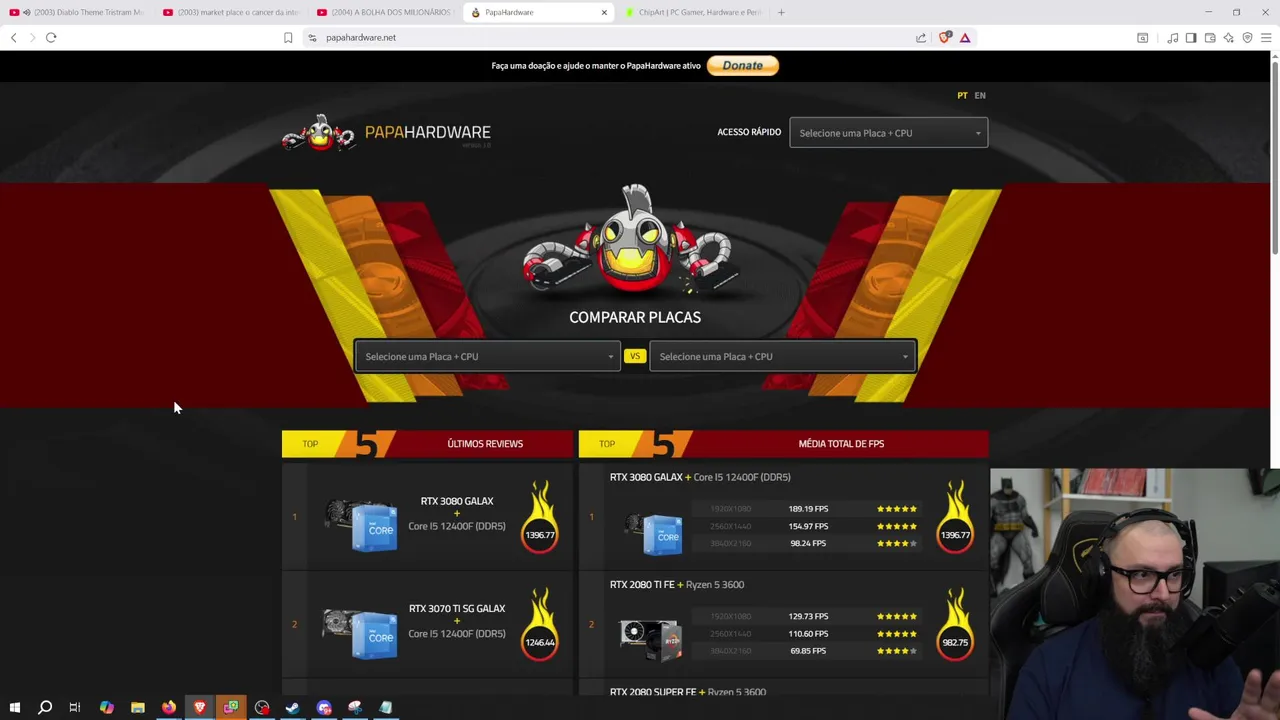Click RTX 2080 TI FE thumbnail image

tap(651, 641)
